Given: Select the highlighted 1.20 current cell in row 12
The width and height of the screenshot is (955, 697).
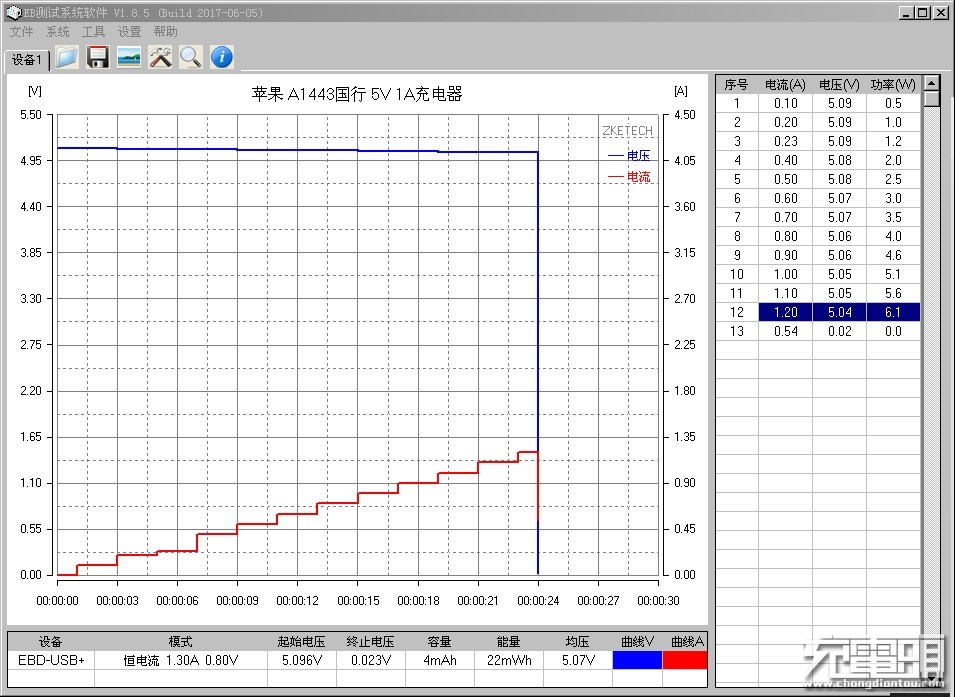Looking at the screenshot, I should click(785, 313).
